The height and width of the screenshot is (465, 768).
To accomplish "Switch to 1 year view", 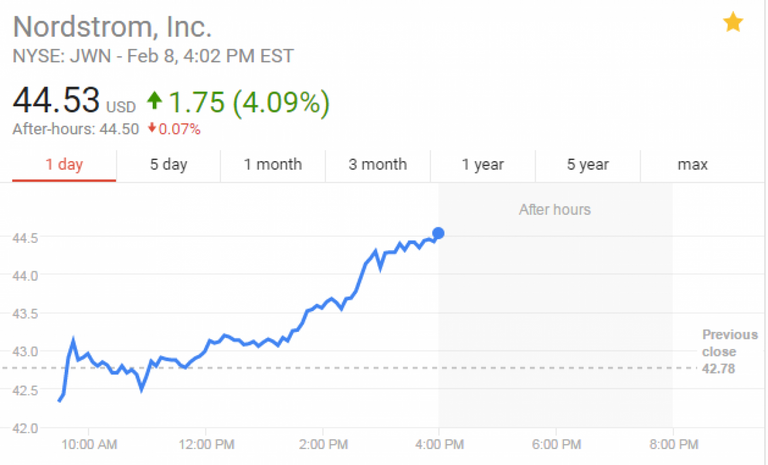I will [x=482, y=165].
